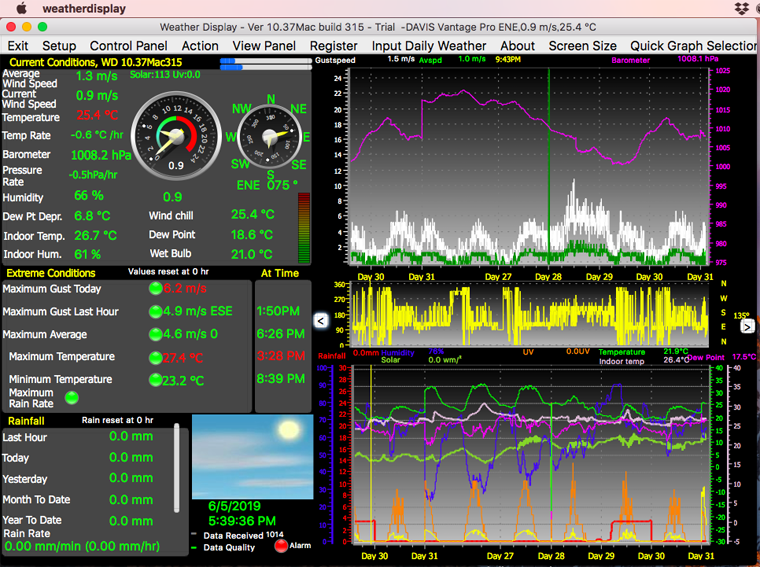Click the barometer and wind speed graph
The width and height of the screenshot is (760, 567).
tap(529, 166)
